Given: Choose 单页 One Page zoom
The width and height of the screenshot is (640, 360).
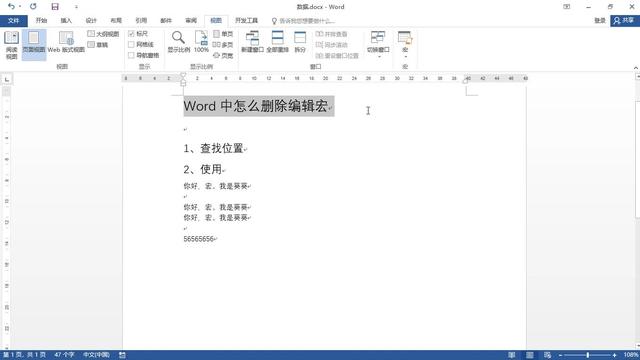Looking at the screenshot, I should 223,34.
